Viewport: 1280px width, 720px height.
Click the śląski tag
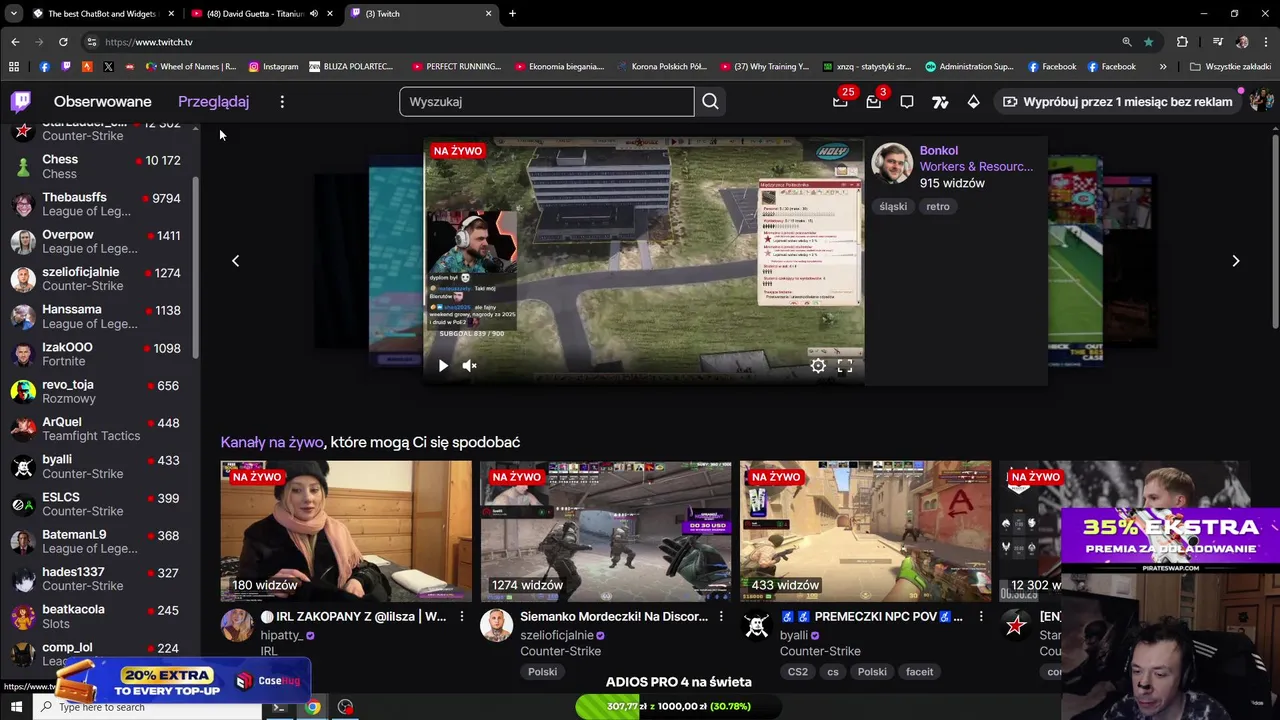coord(893,207)
